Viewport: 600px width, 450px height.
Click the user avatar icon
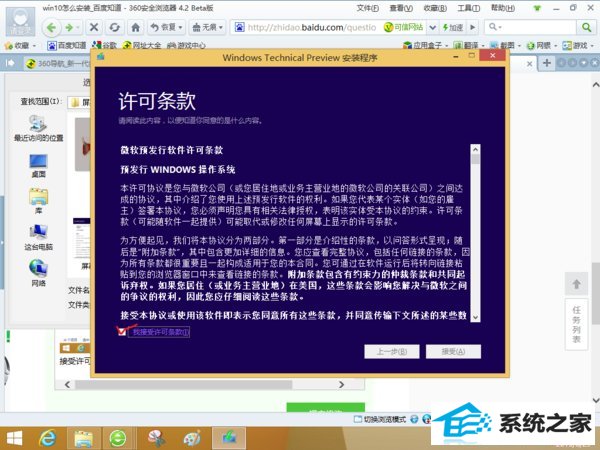20,21
